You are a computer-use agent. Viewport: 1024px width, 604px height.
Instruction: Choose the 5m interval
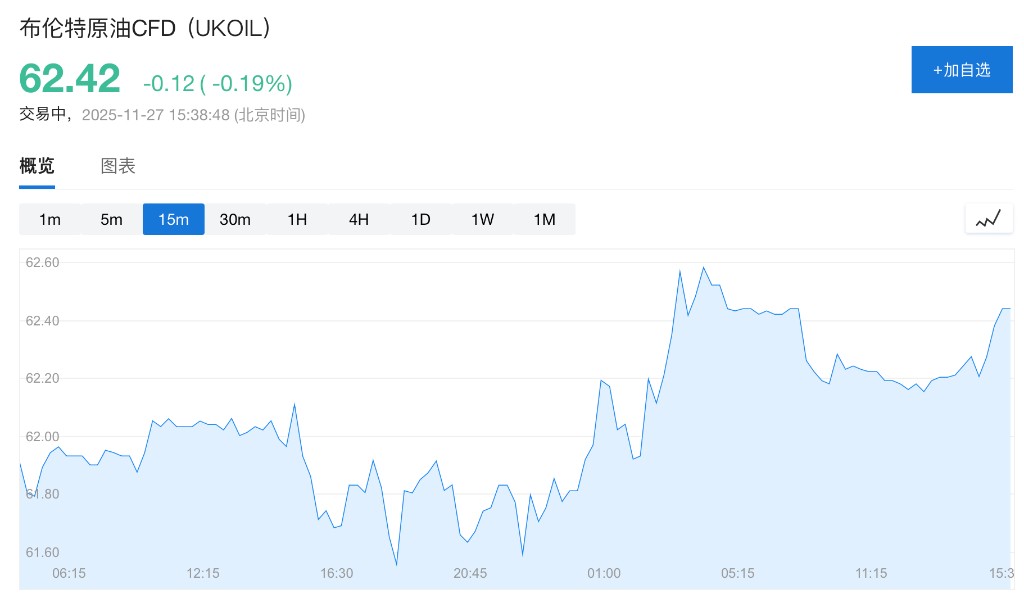click(x=111, y=219)
